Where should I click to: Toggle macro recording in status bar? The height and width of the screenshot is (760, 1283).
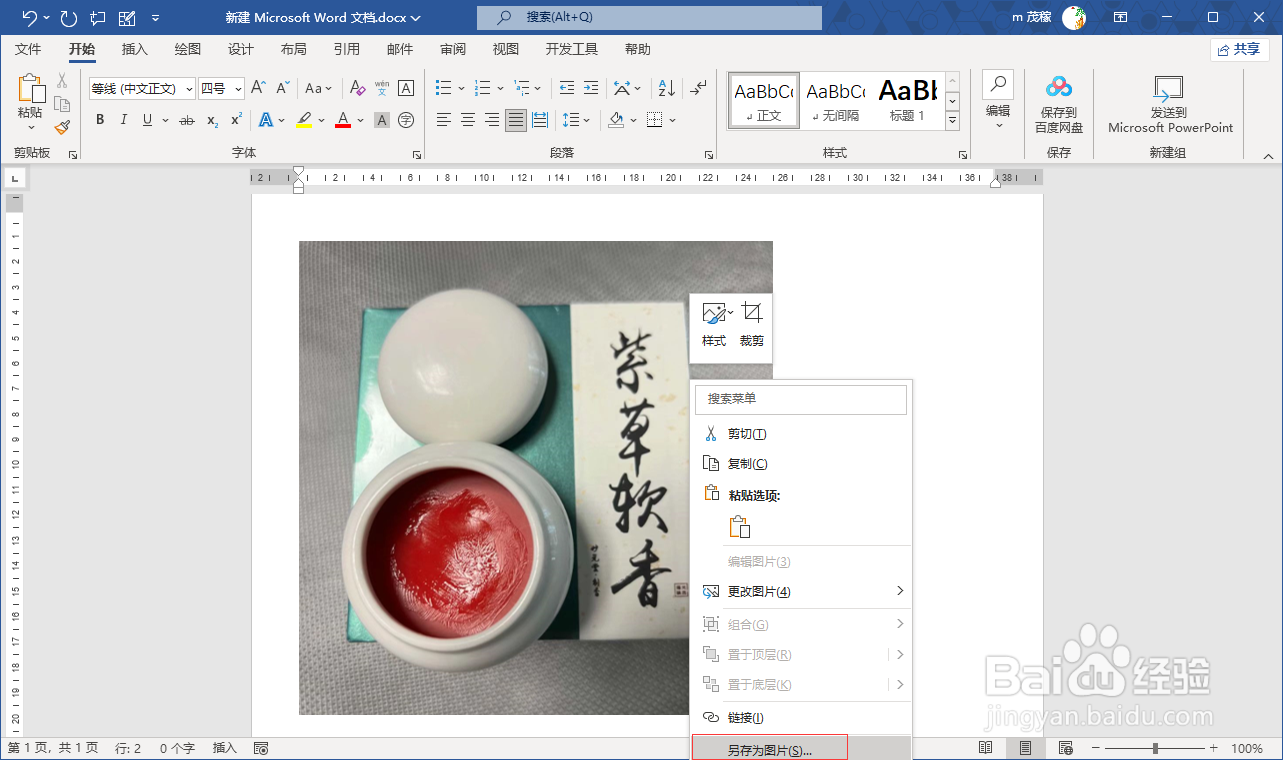coord(261,748)
